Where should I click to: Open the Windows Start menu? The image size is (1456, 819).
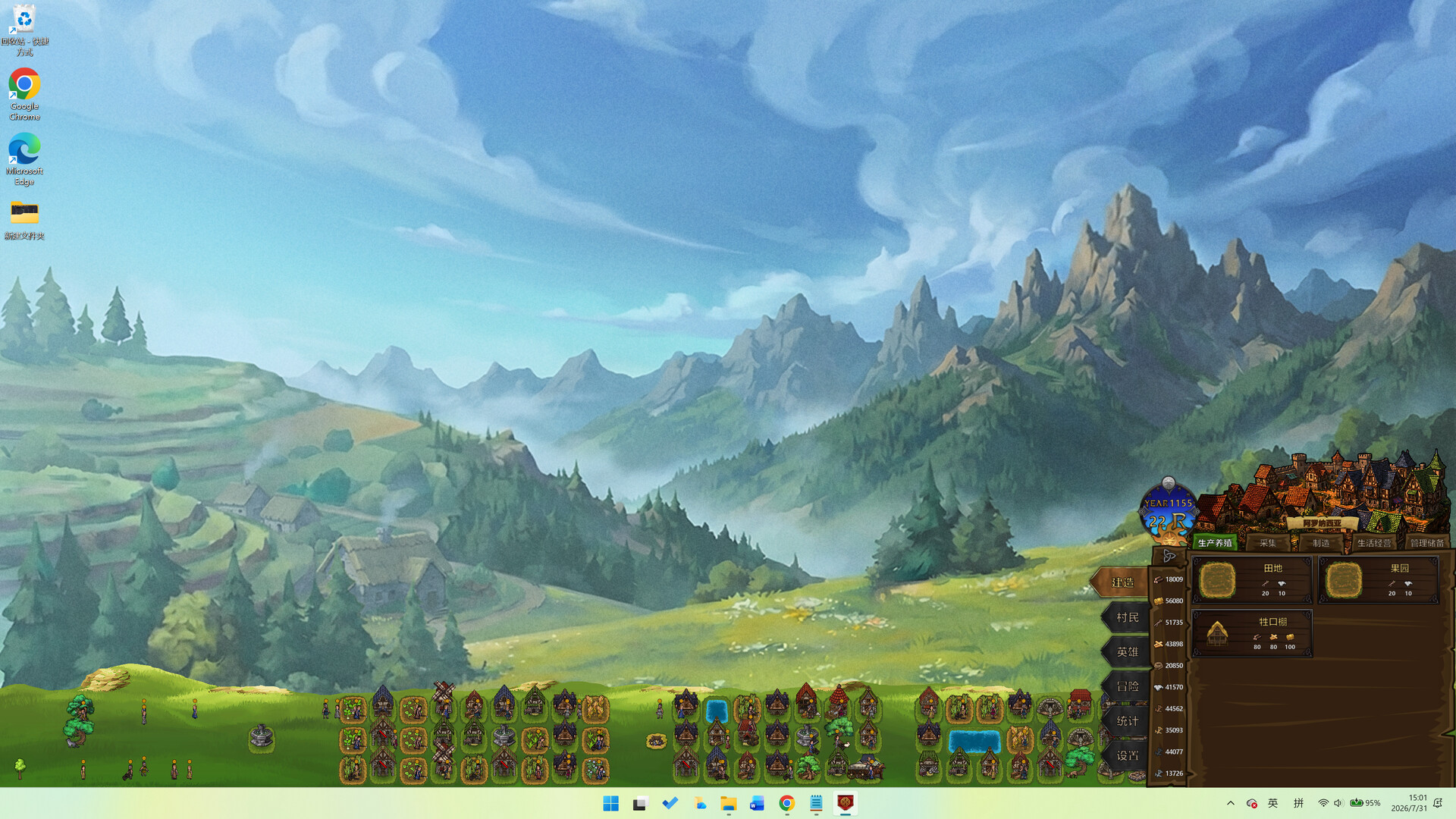click(x=610, y=803)
